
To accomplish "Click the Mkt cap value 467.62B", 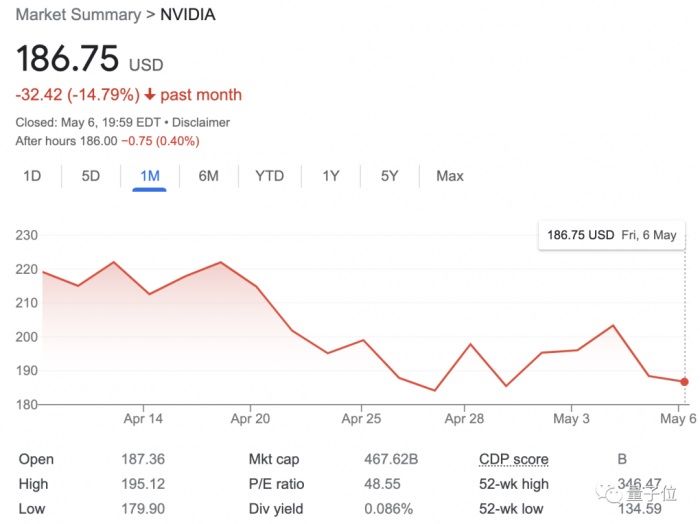I will coord(392,460).
